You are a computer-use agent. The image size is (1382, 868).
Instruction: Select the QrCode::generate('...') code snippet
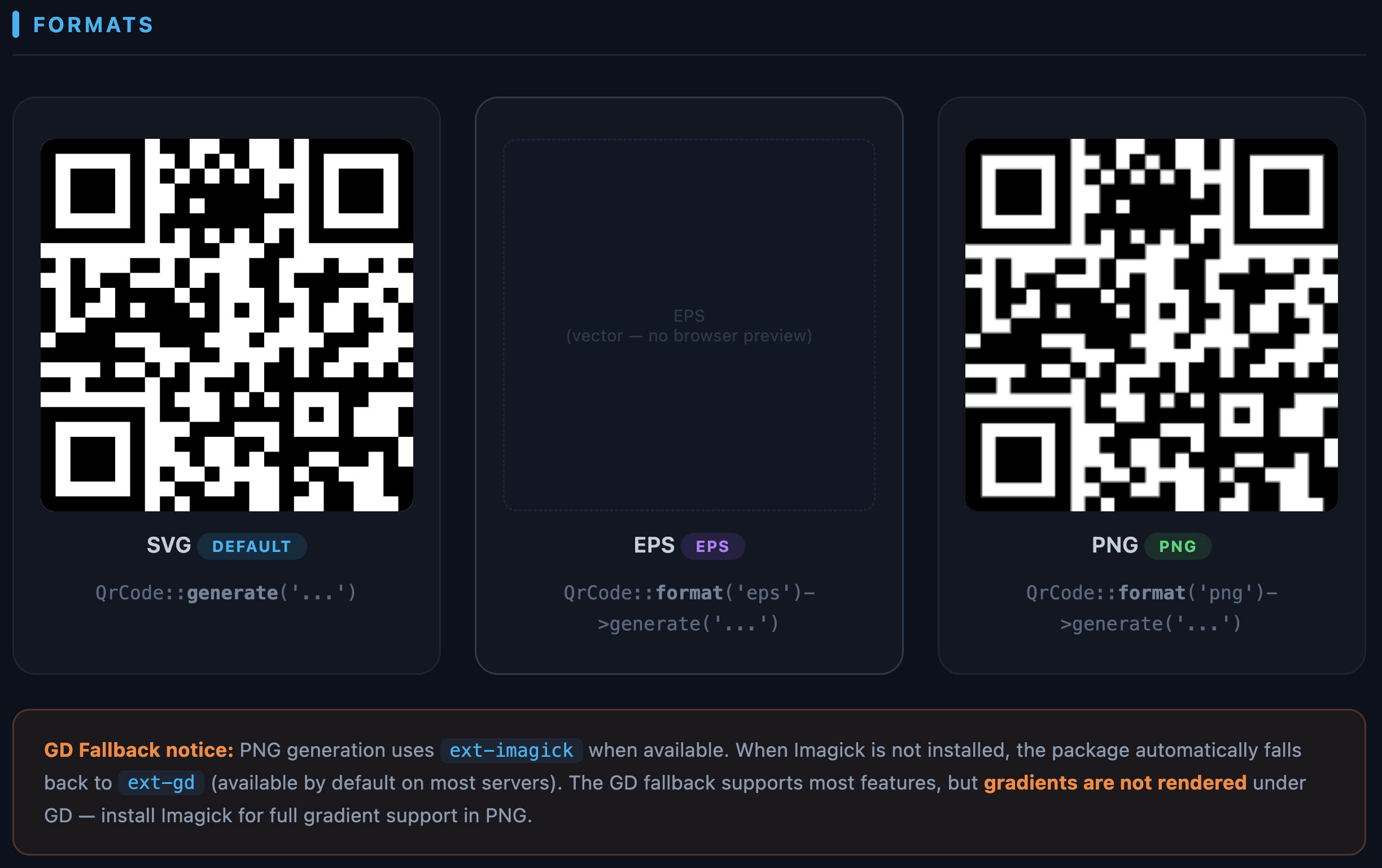point(226,593)
